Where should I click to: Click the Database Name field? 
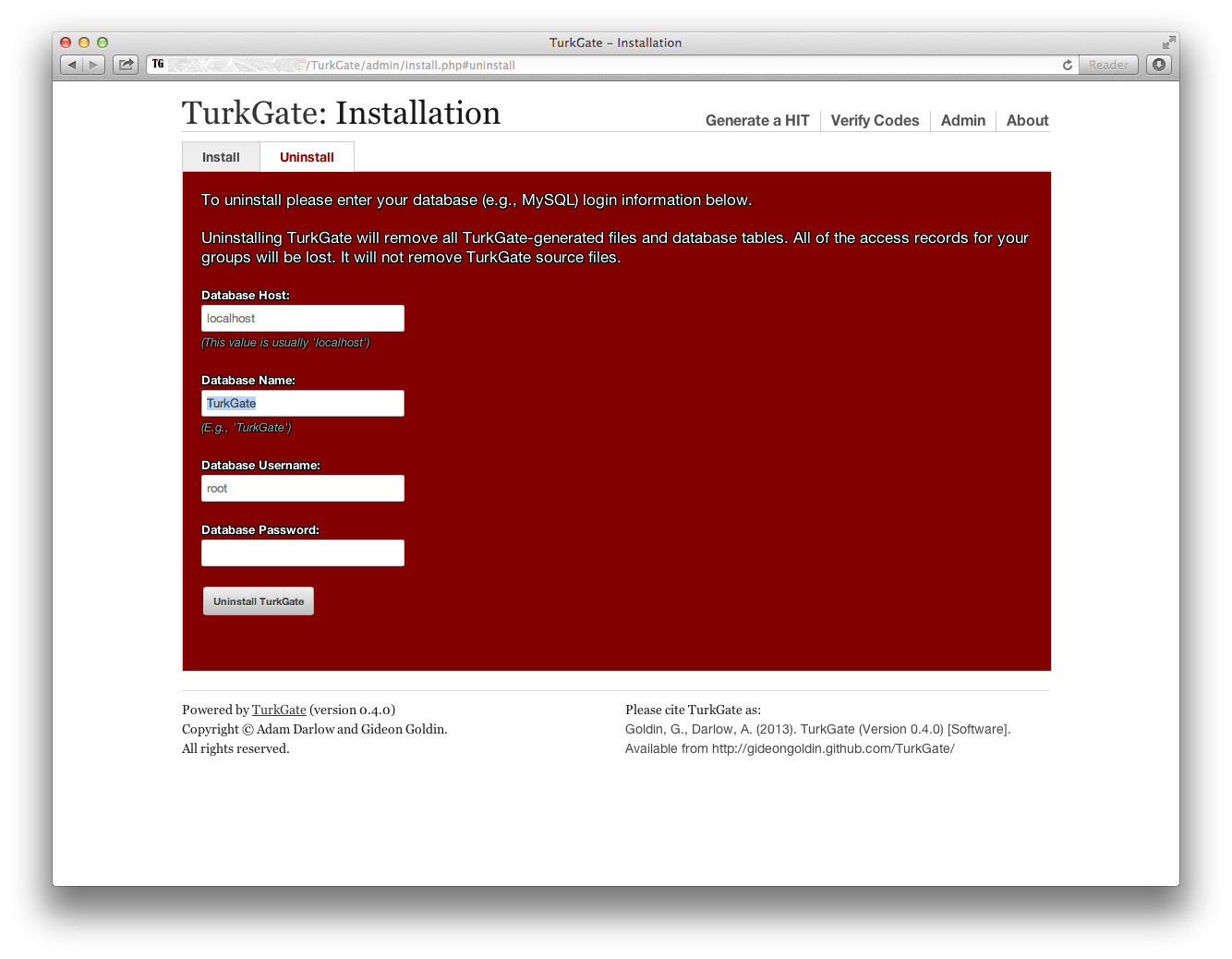coord(303,403)
